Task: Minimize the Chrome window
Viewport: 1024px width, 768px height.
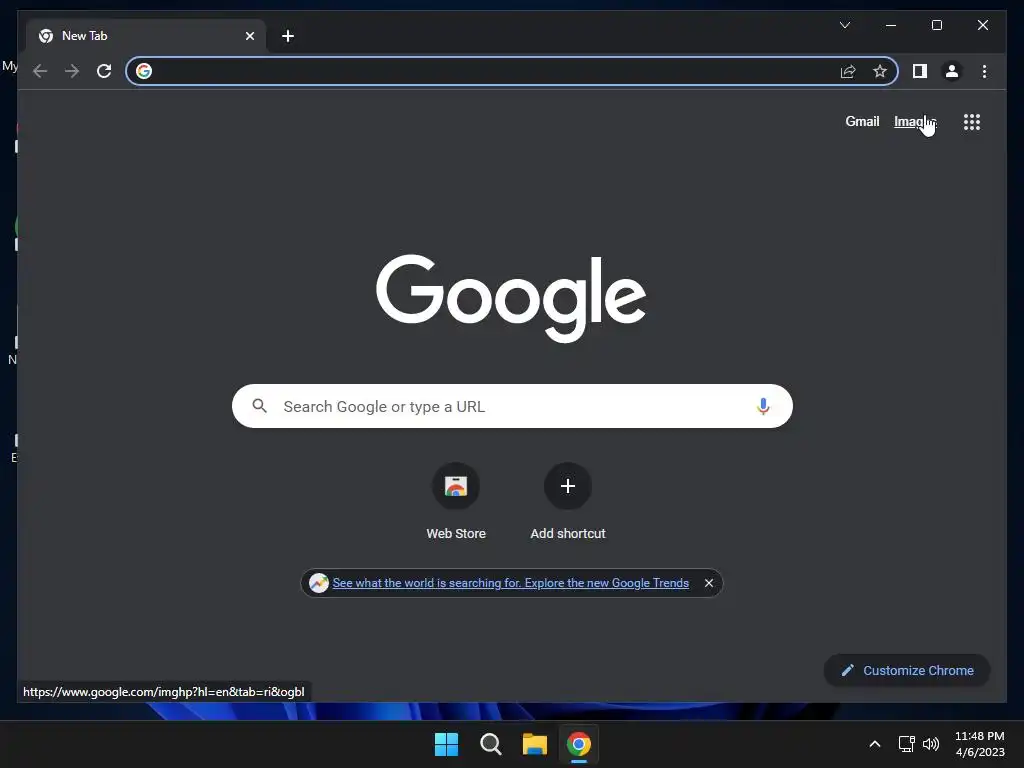Action: pos(891,25)
